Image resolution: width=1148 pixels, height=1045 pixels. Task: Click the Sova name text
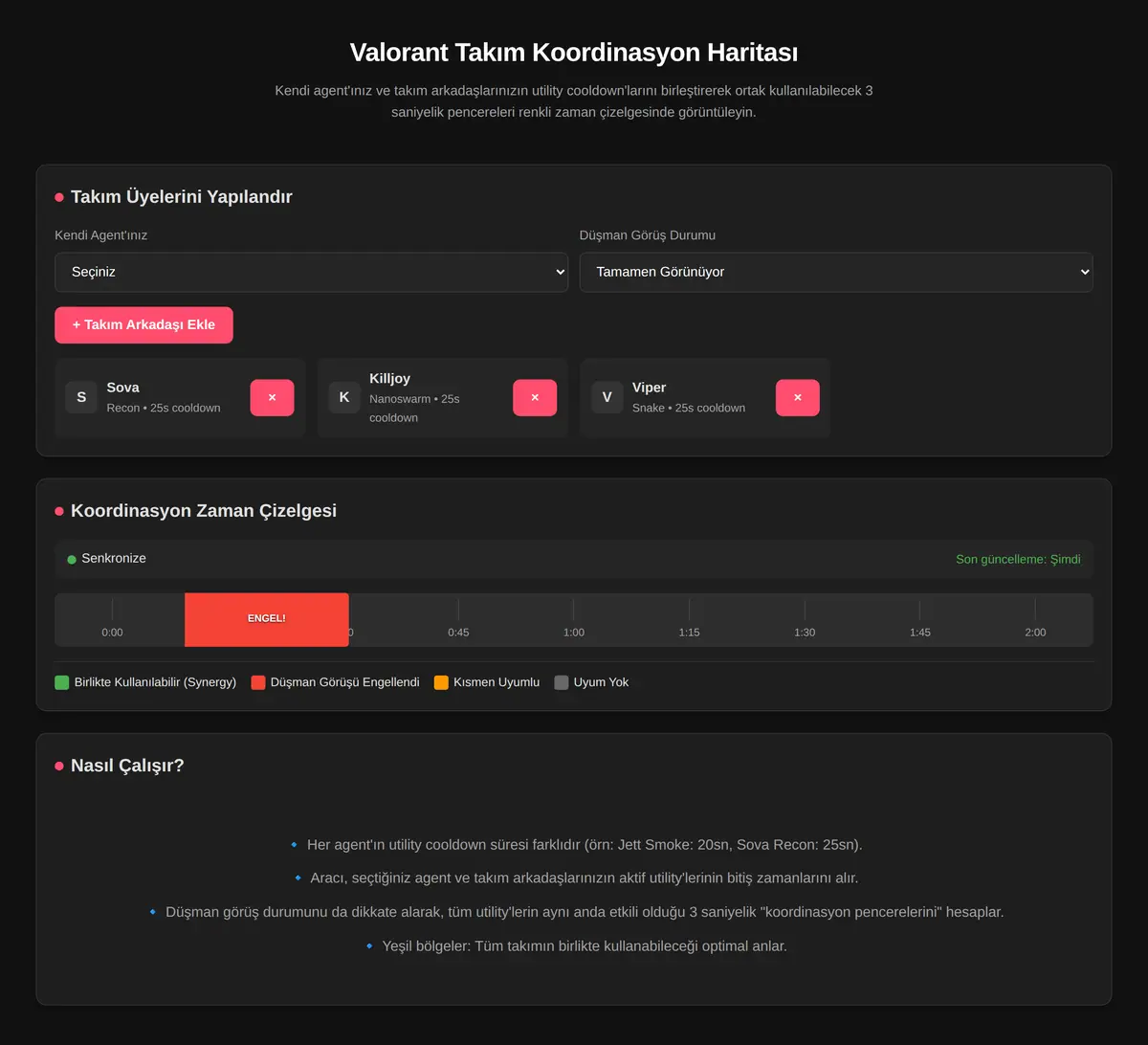point(123,388)
